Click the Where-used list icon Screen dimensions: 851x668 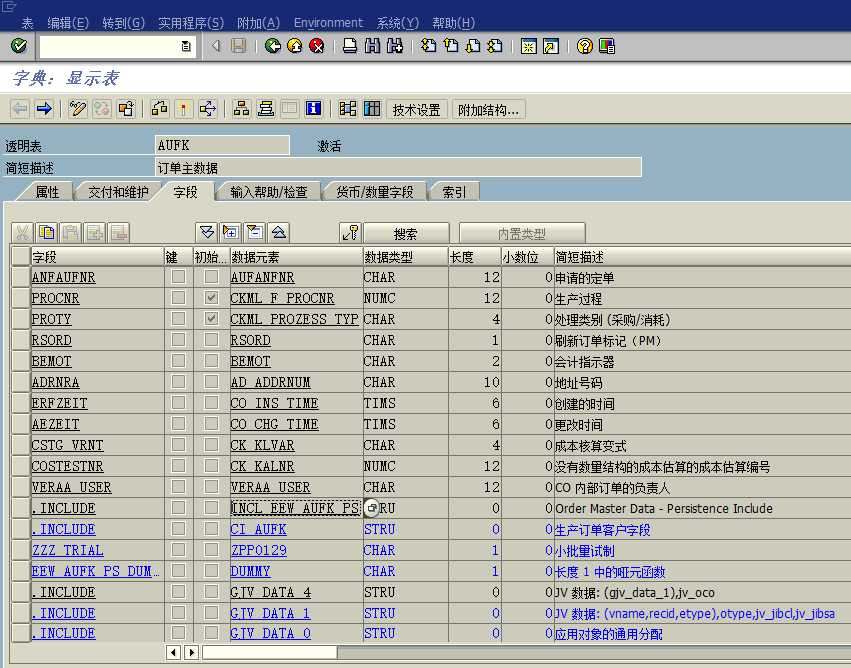(x=208, y=109)
